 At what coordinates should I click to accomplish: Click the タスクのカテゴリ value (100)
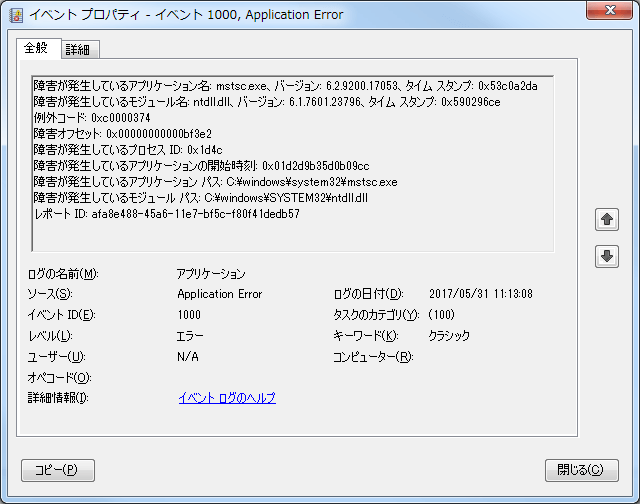(442, 315)
